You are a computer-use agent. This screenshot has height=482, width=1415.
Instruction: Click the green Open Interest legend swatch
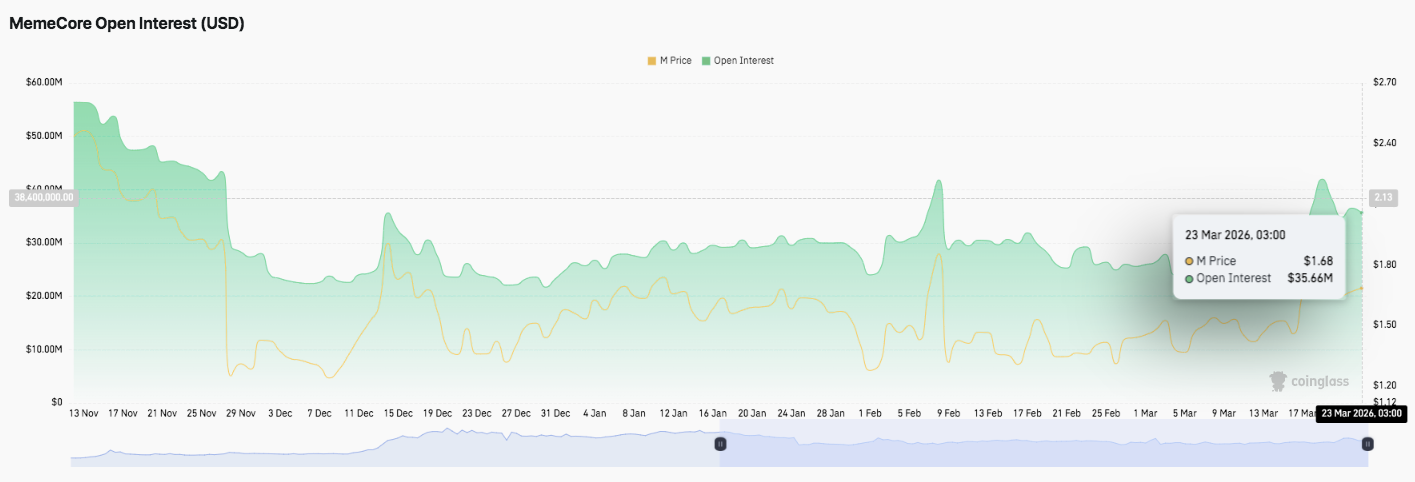click(706, 61)
